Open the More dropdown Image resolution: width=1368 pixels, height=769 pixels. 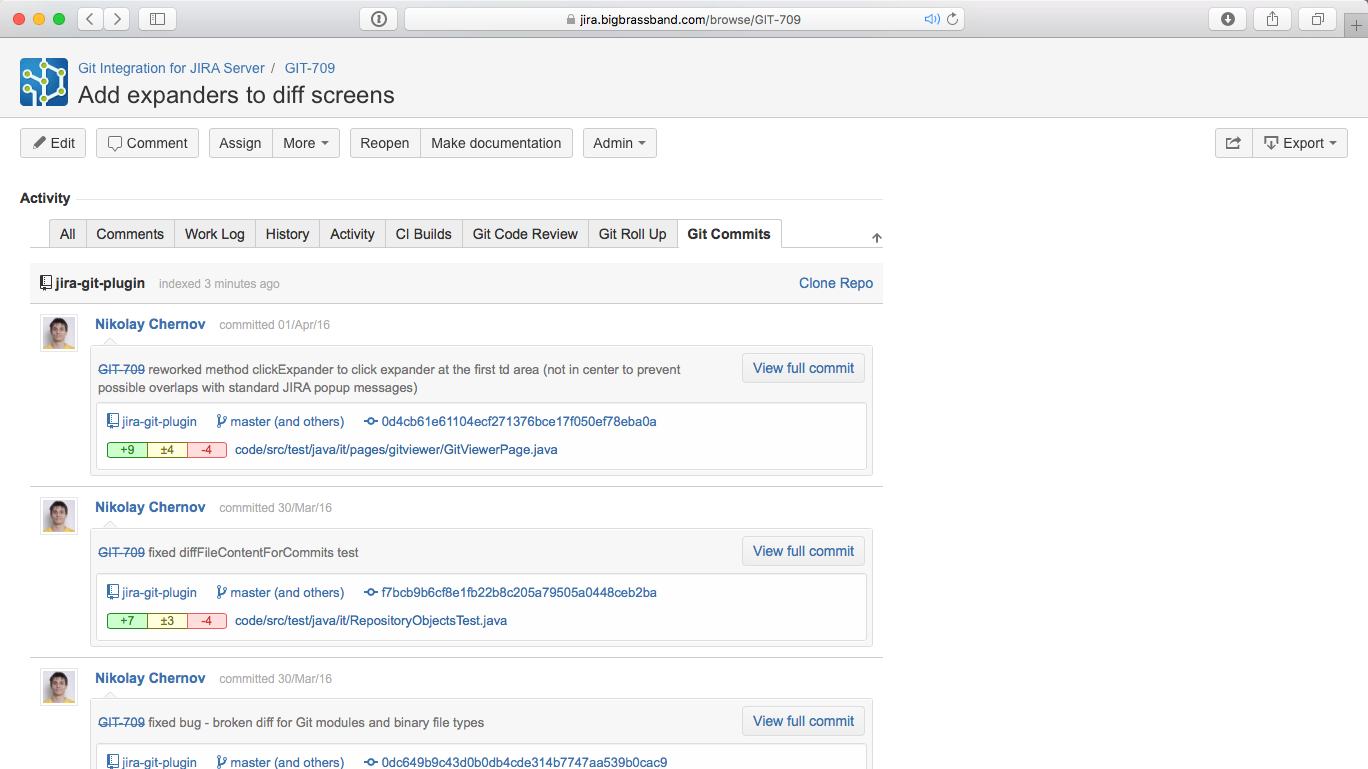coord(305,143)
